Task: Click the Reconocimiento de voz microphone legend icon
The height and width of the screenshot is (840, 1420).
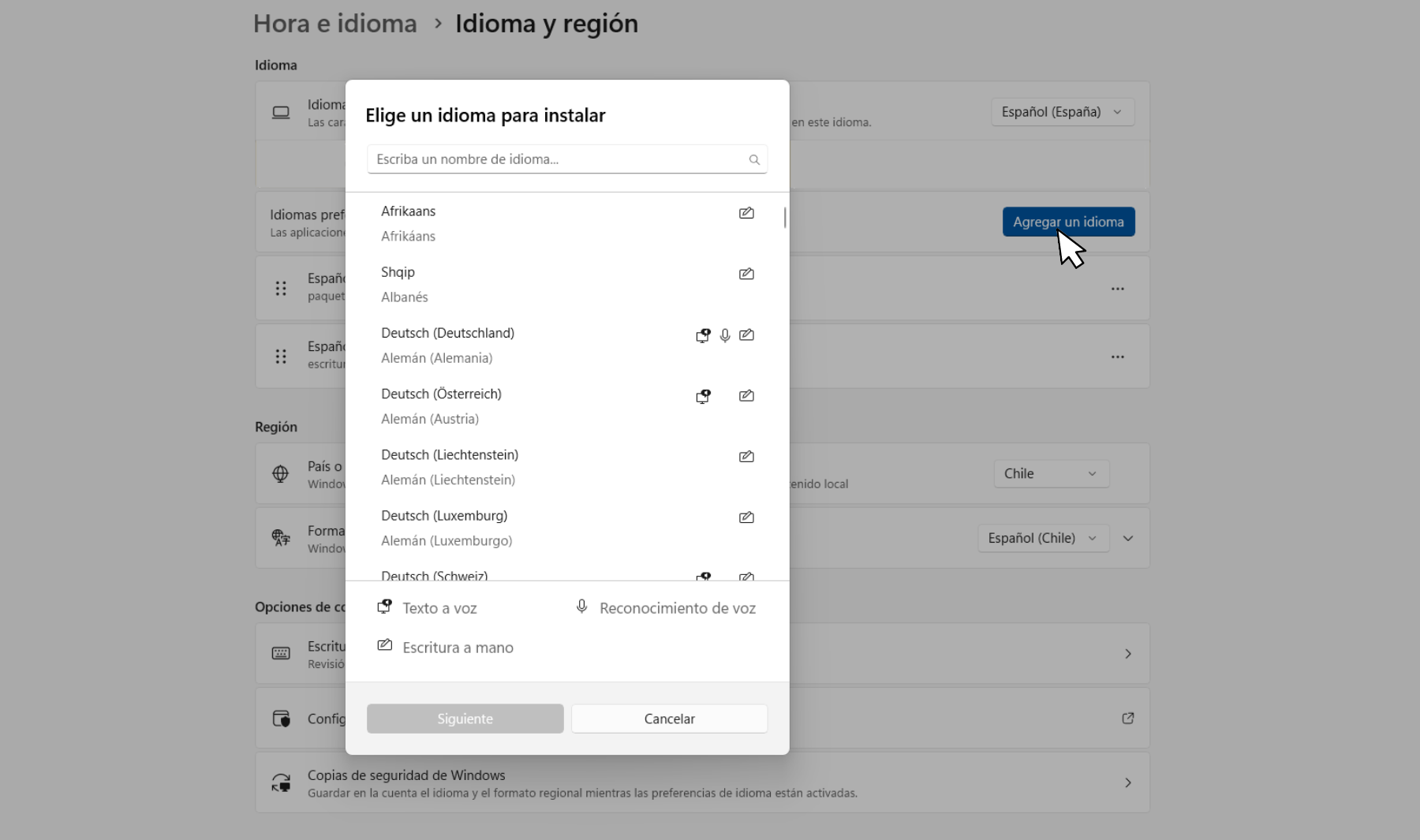Action: [581, 607]
